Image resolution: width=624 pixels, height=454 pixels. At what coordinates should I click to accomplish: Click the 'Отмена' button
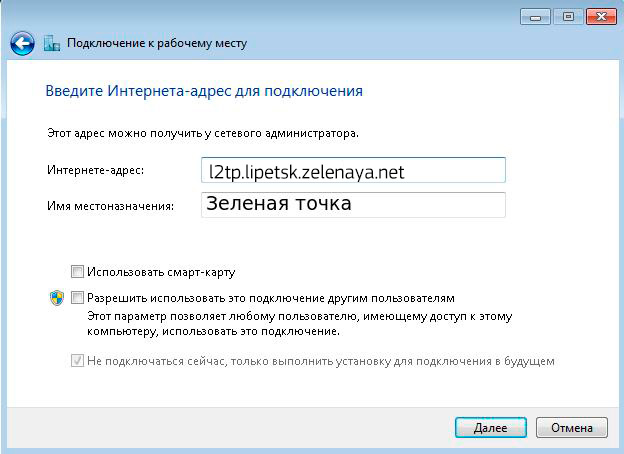click(571, 428)
